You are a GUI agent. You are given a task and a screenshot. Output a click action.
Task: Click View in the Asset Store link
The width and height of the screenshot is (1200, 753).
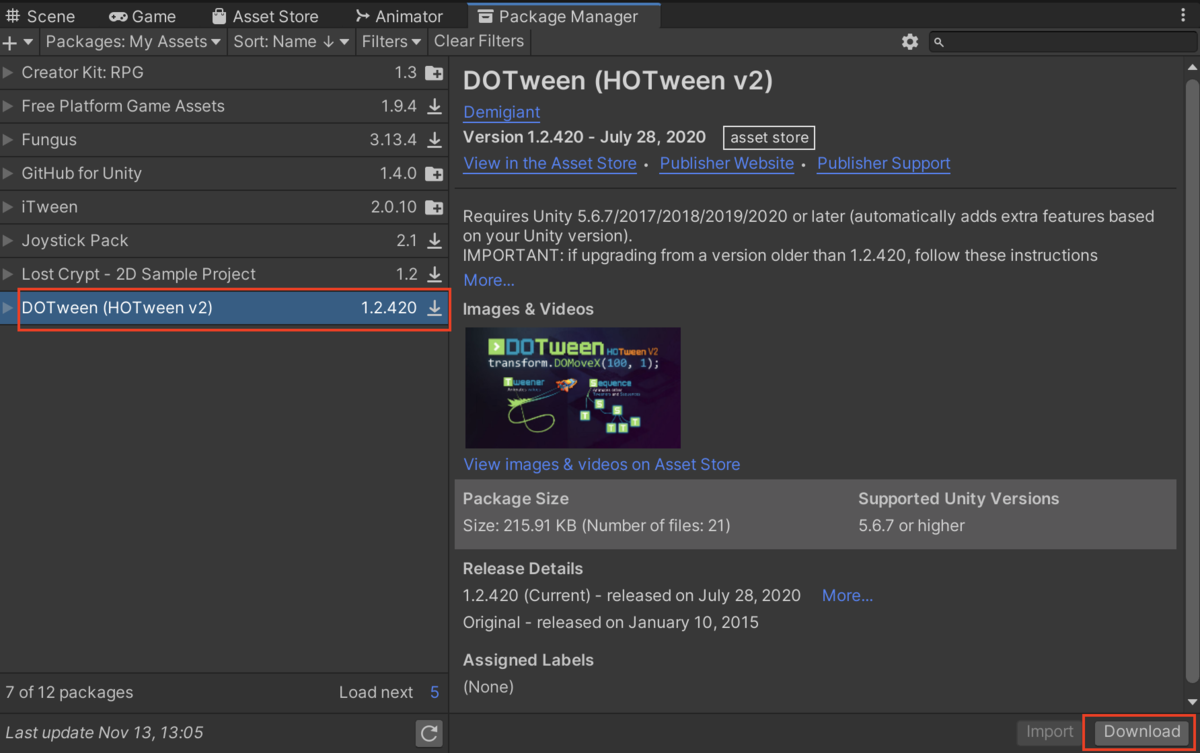(550, 163)
